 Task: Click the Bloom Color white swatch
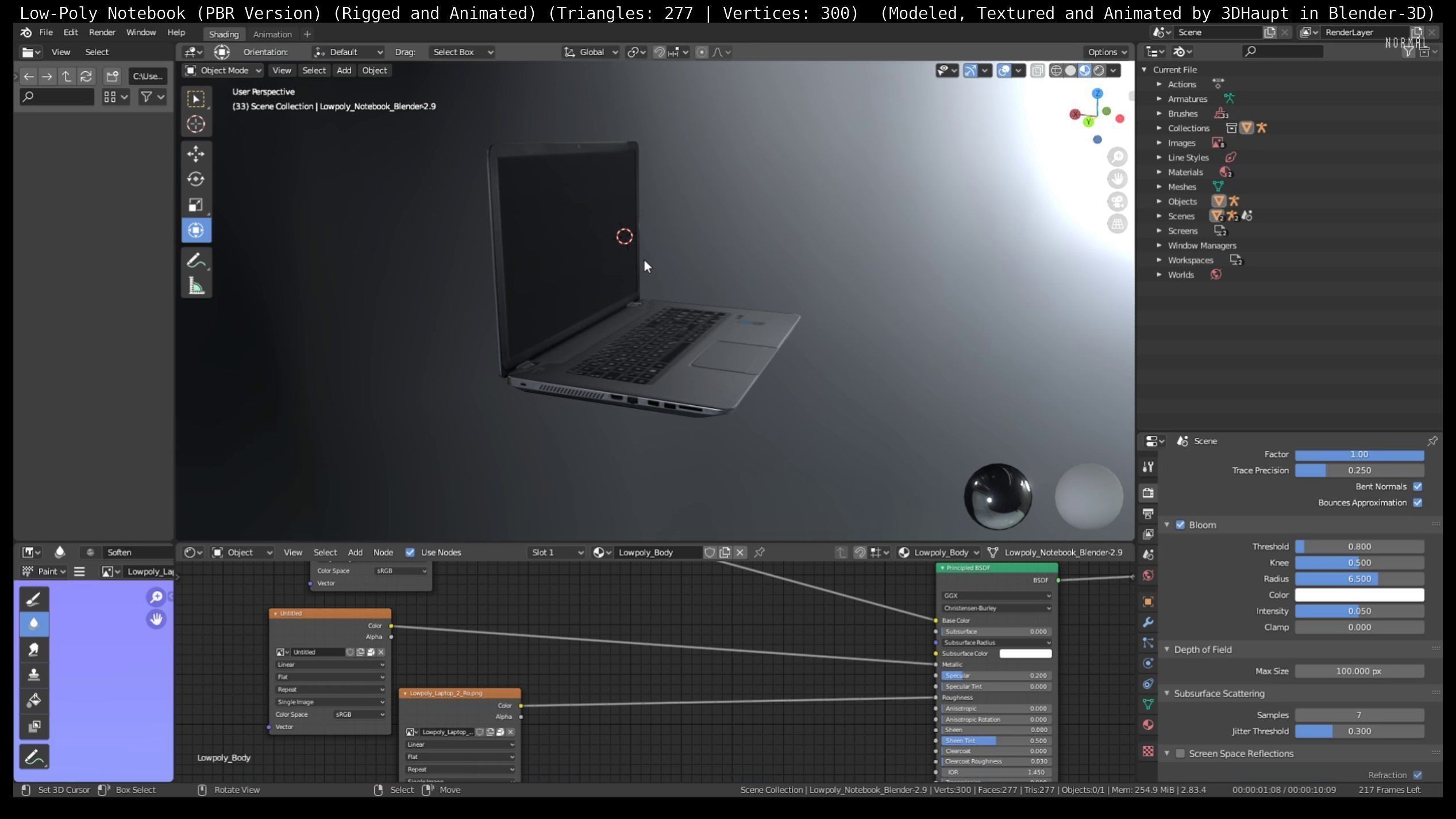[x=1359, y=595]
